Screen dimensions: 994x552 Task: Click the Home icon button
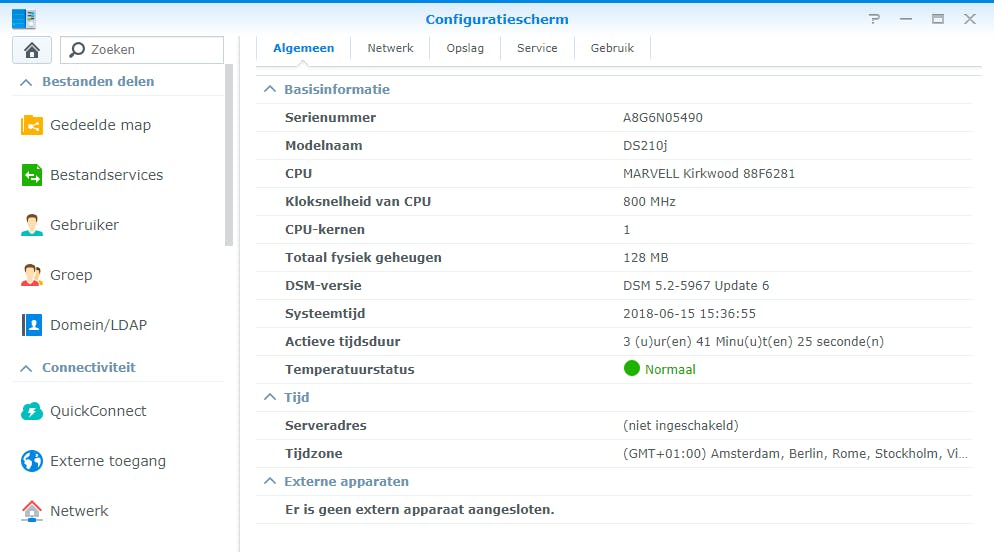click(31, 50)
